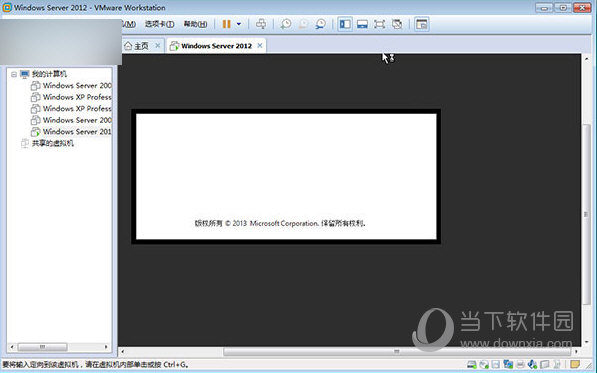Click inside the white guest setup dialog
The image size is (597, 373).
pyautogui.click(x=286, y=176)
